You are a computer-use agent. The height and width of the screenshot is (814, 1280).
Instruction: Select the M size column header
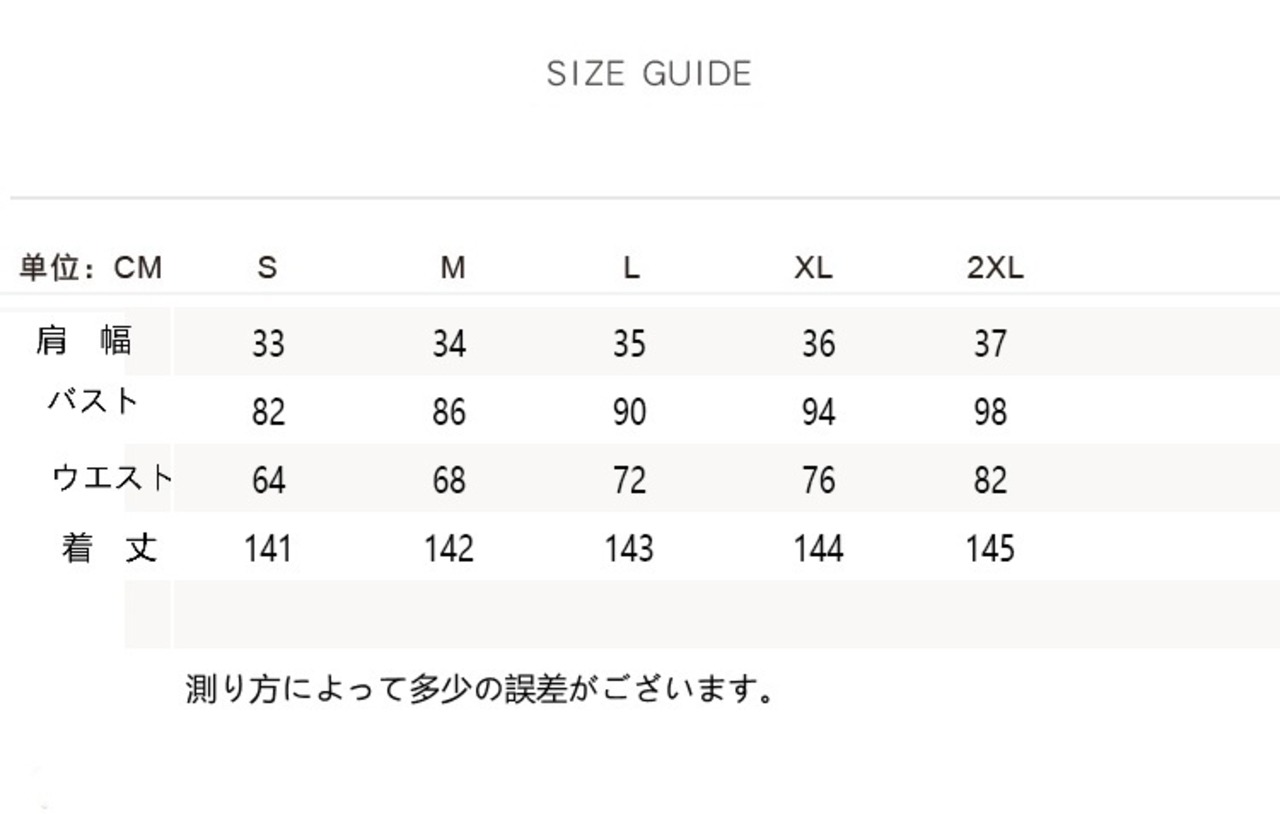click(453, 268)
